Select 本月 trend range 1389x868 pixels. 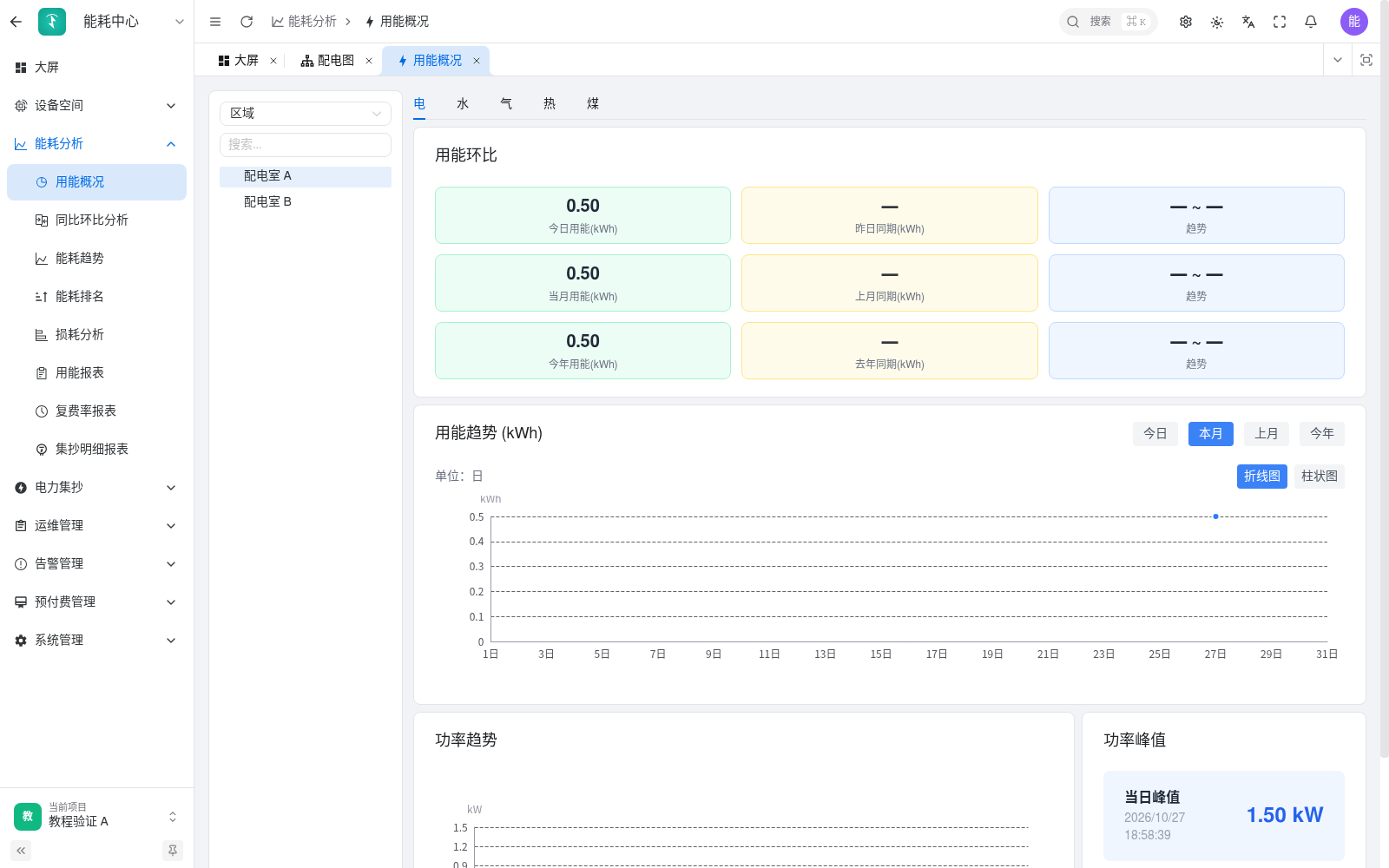1211,434
